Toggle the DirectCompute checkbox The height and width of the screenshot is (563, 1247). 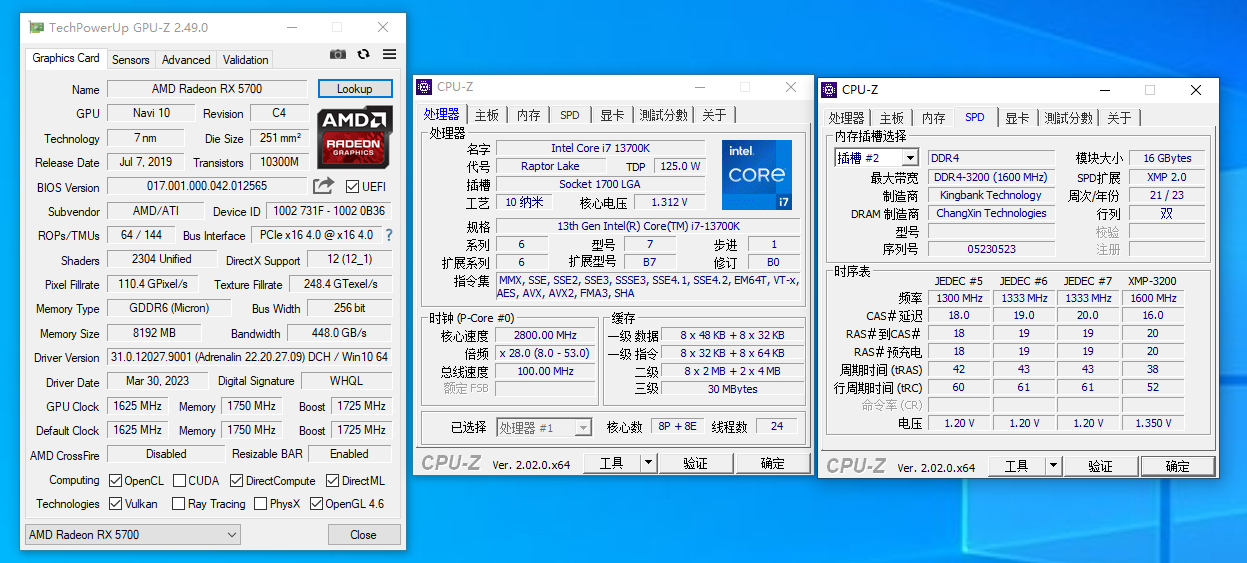(236, 481)
